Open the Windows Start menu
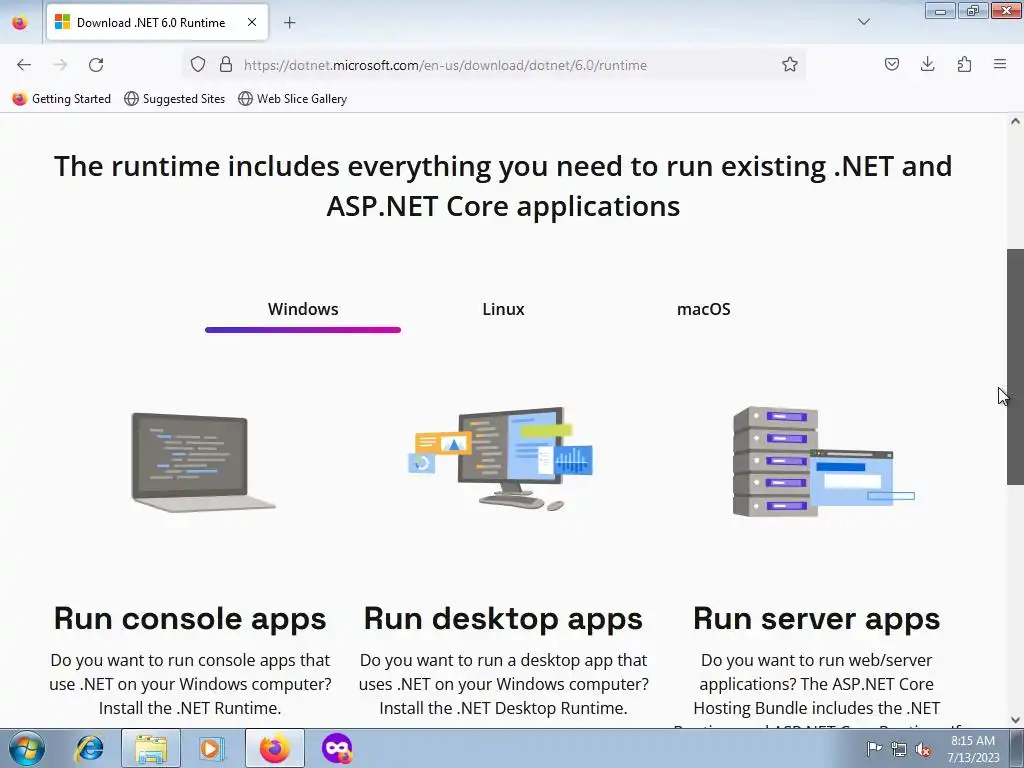 tap(27, 748)
